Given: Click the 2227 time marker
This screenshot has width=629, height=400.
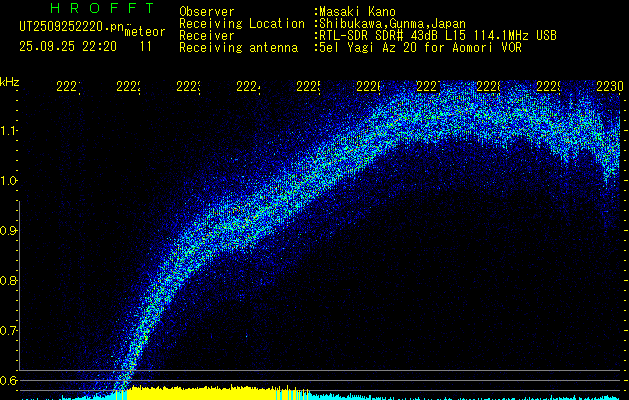Looking at the screenshot, I should (428, 86).
